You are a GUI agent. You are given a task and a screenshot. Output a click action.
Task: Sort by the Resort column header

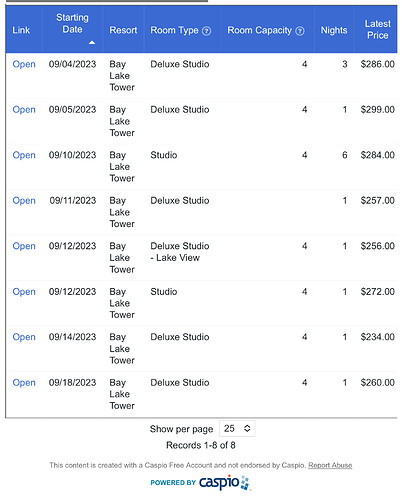pyautogui.click(x=123, y=30)
